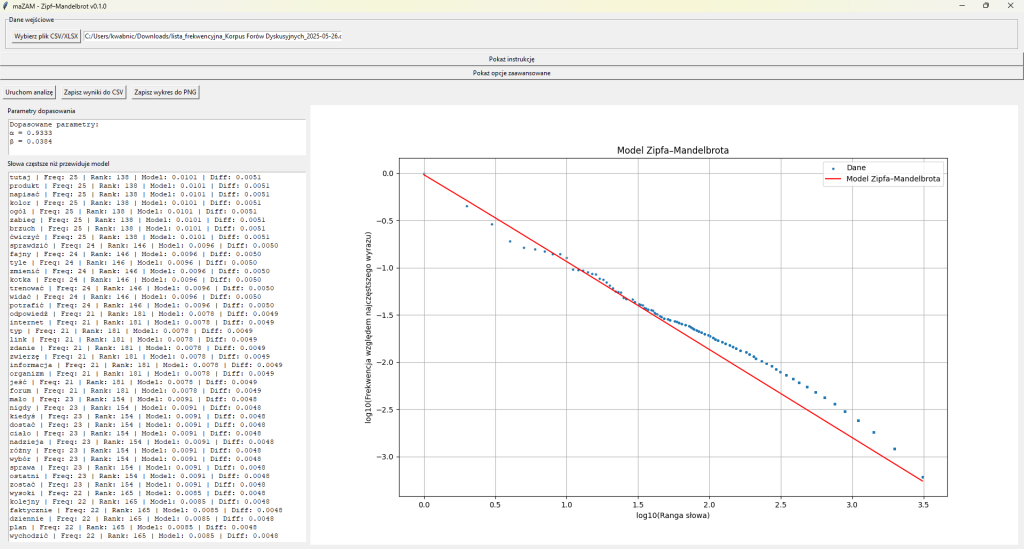The width and height of the screenshot is (1024, 549).
Task: Click the 'ostatni' result row
Action: click(x=139, y=476)
